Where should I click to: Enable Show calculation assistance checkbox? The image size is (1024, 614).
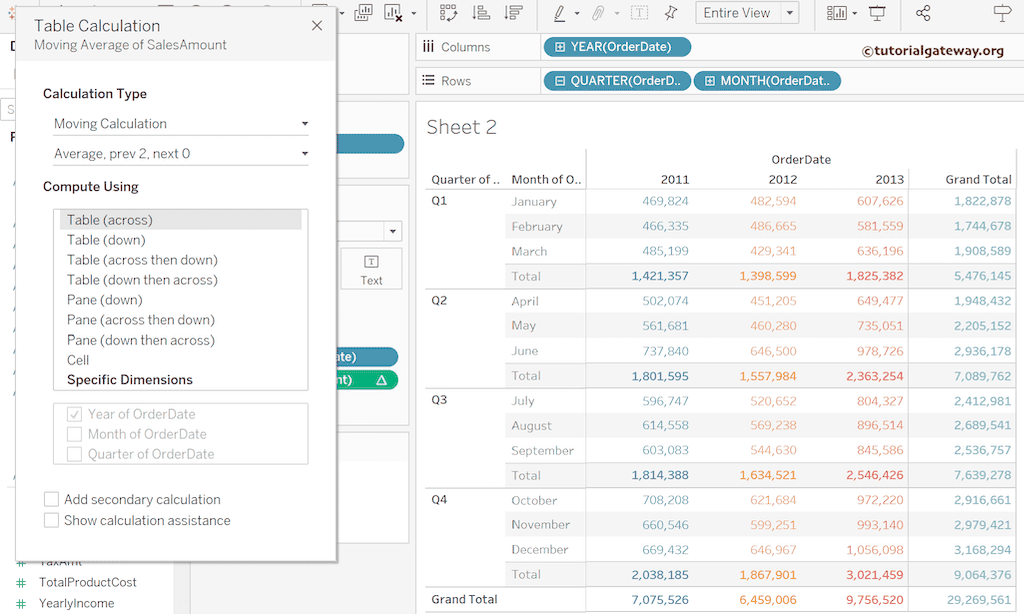click(x=51, y=521)
